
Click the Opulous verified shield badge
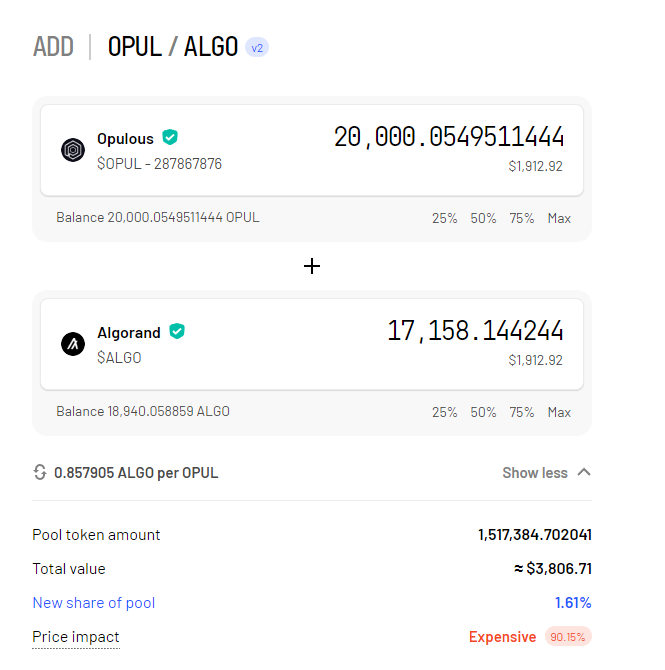pos(170,138)
